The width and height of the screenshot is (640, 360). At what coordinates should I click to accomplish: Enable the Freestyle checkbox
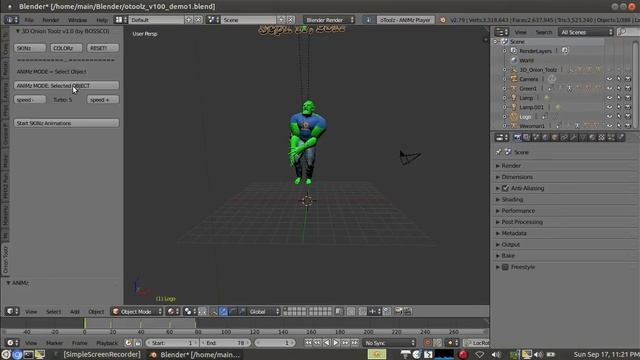[505, 267]
